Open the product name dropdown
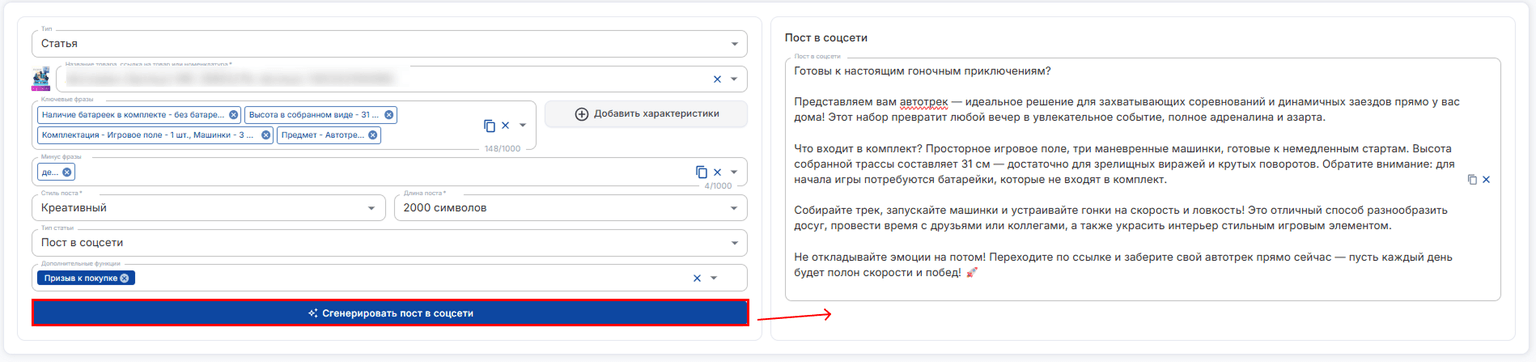Viewport: 1536px width, 362px height. pos(734,79)
